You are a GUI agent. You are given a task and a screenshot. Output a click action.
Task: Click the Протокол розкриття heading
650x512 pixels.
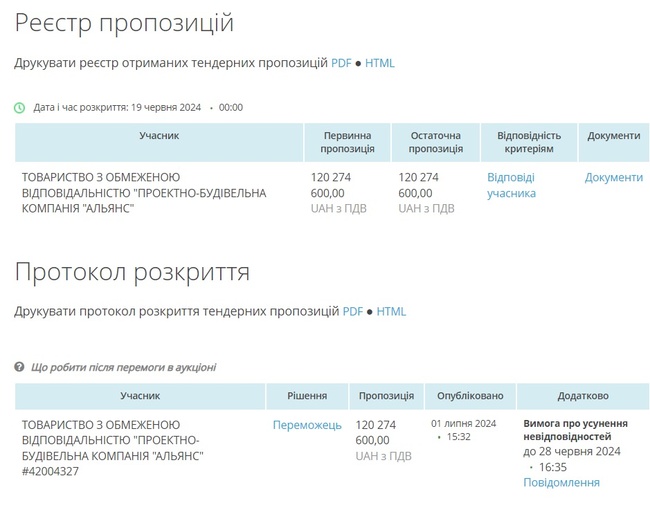point(132,272)
